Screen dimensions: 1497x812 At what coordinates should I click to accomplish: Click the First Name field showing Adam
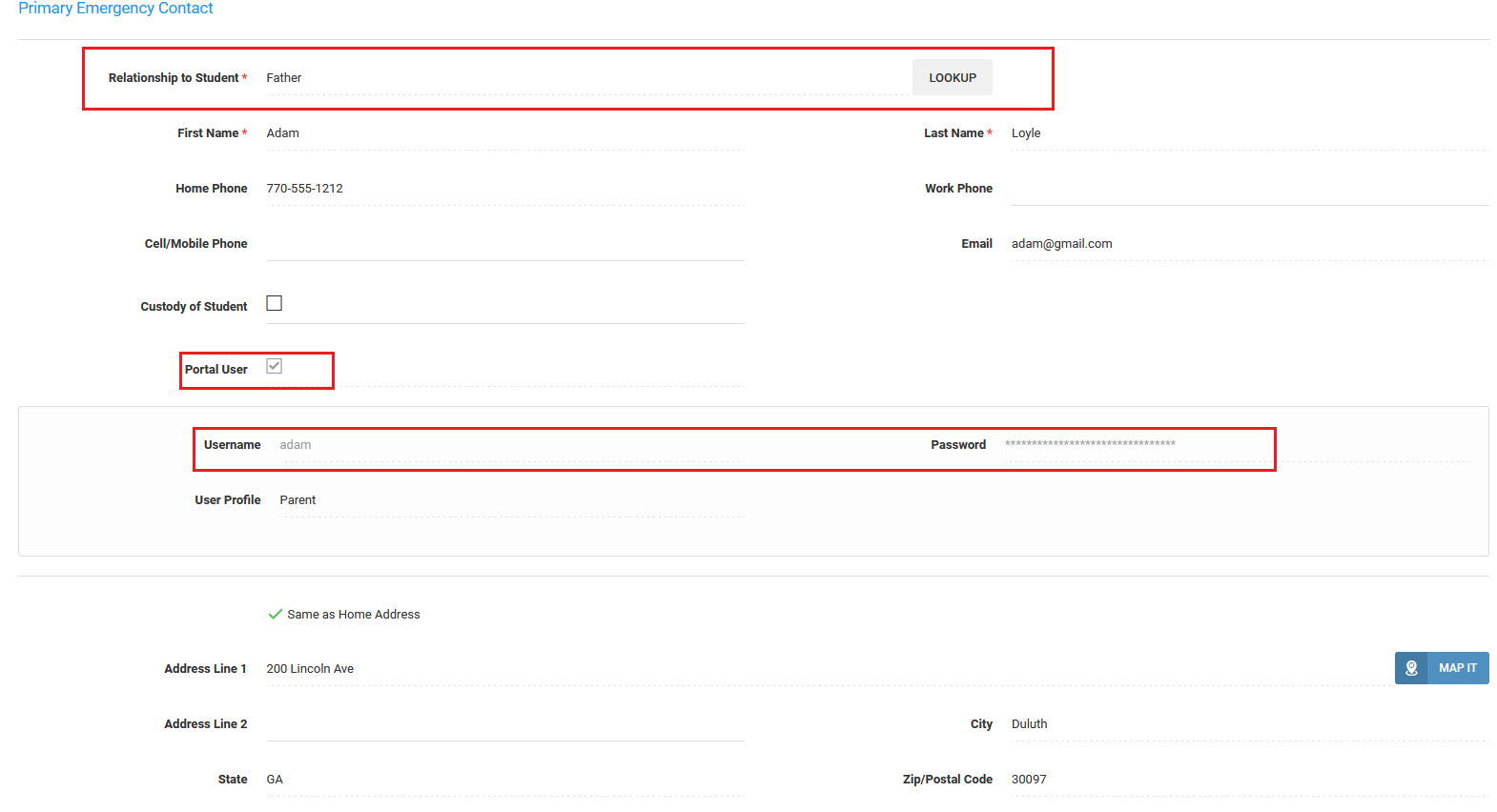505,133
